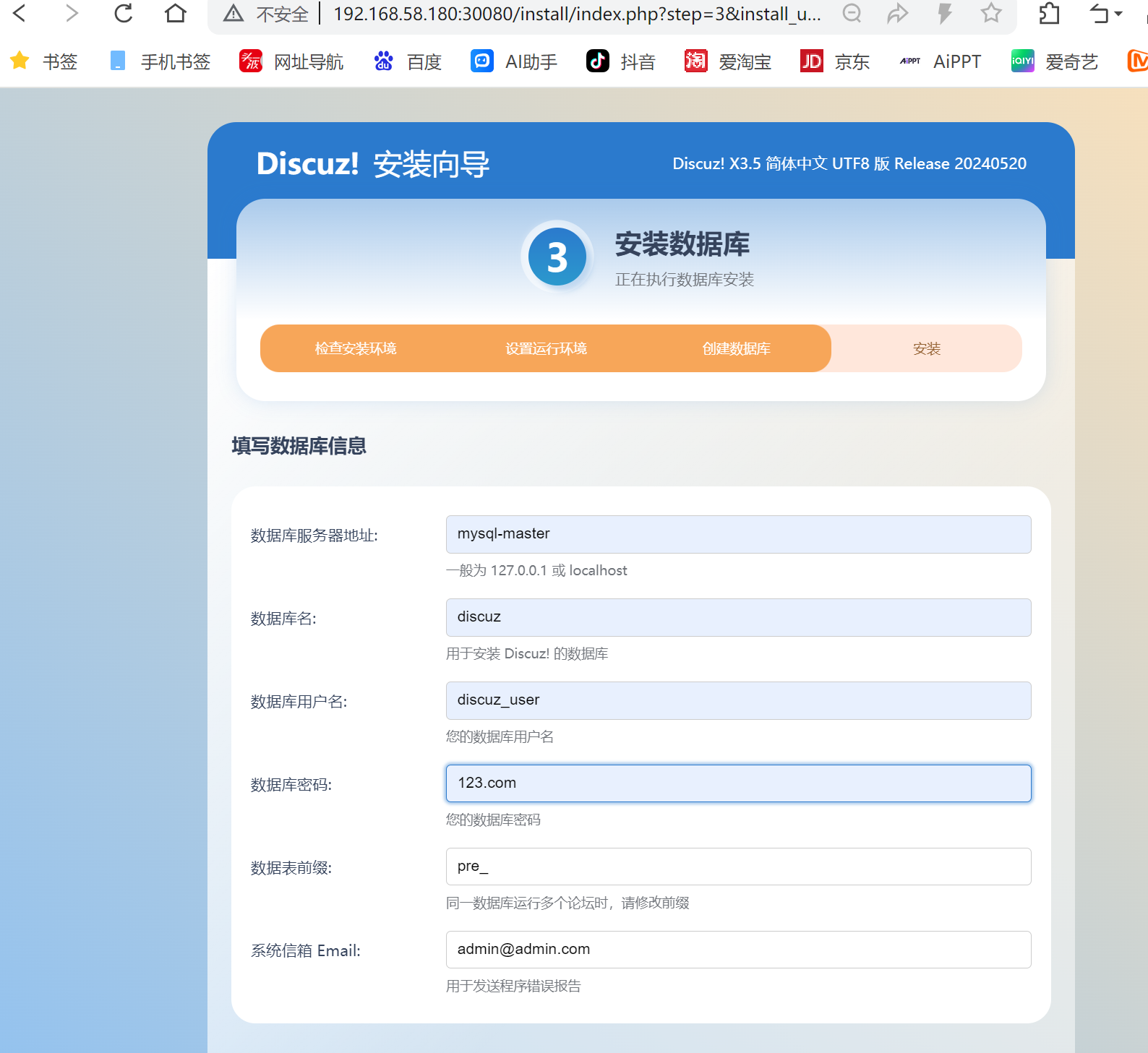The height and width of the screenshot is (1053, 1148).
Task: Open the AI助手 bookmark
Action: click(514, 61)
